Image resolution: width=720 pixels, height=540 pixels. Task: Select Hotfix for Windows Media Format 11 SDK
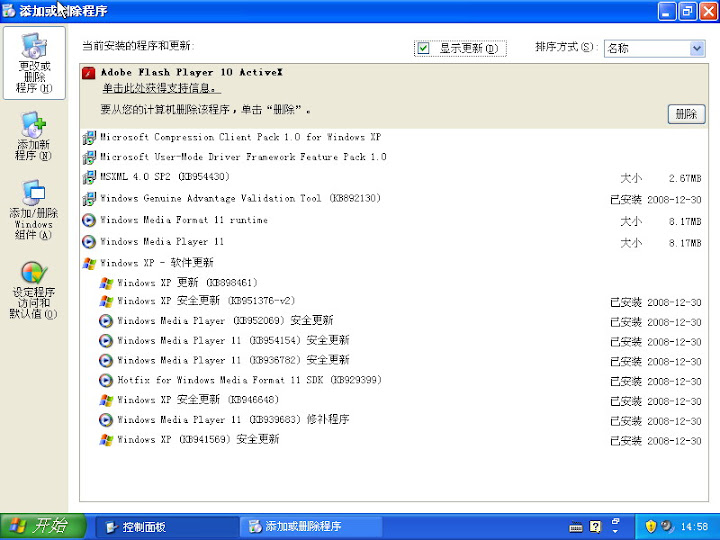(249, 380)
